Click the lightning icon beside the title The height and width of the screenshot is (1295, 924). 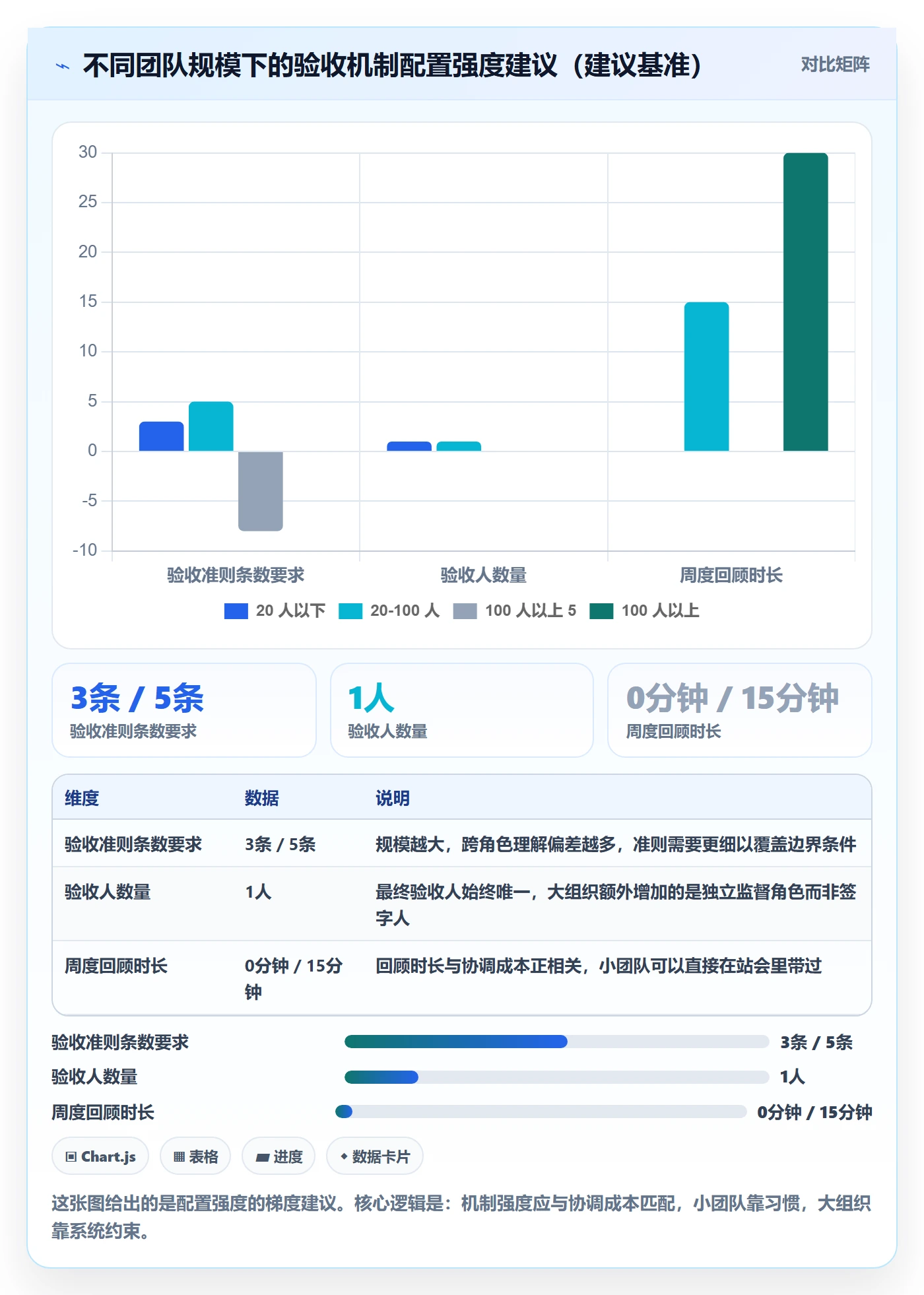[x=63, y=65]
